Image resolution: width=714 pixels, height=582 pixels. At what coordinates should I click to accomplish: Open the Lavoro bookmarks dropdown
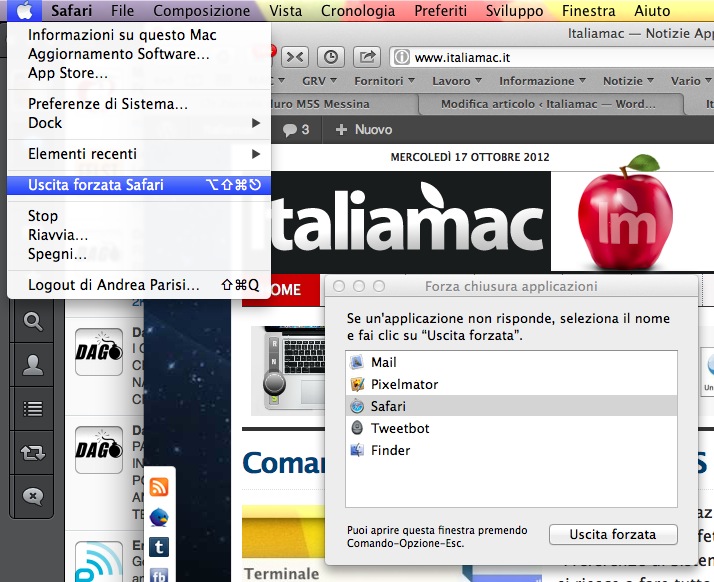(457, 81)
